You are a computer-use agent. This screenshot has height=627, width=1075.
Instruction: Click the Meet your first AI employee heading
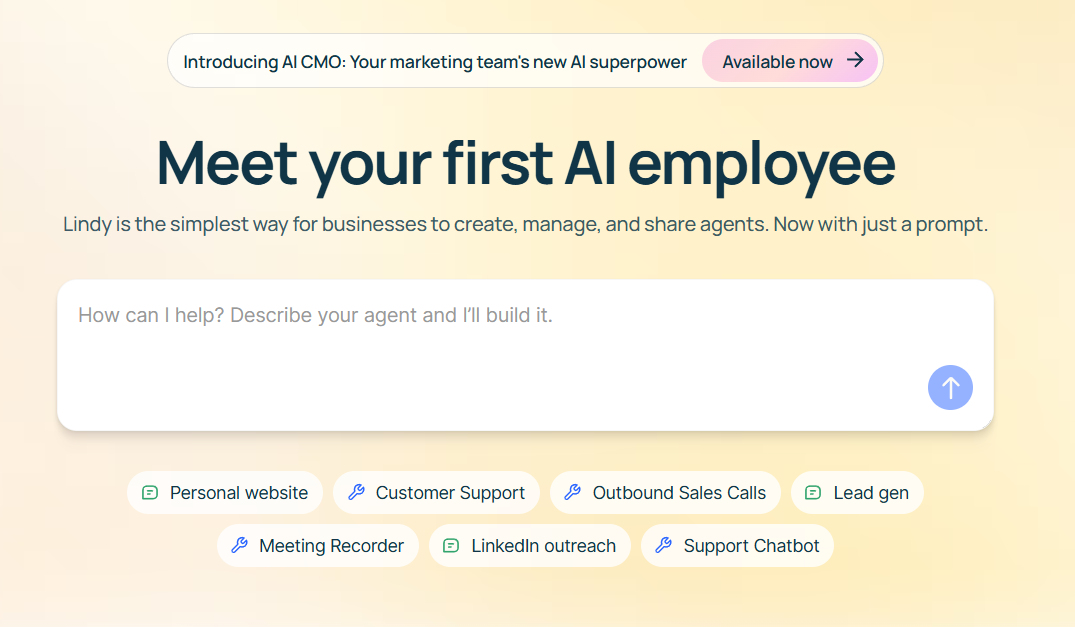point(526,162)
